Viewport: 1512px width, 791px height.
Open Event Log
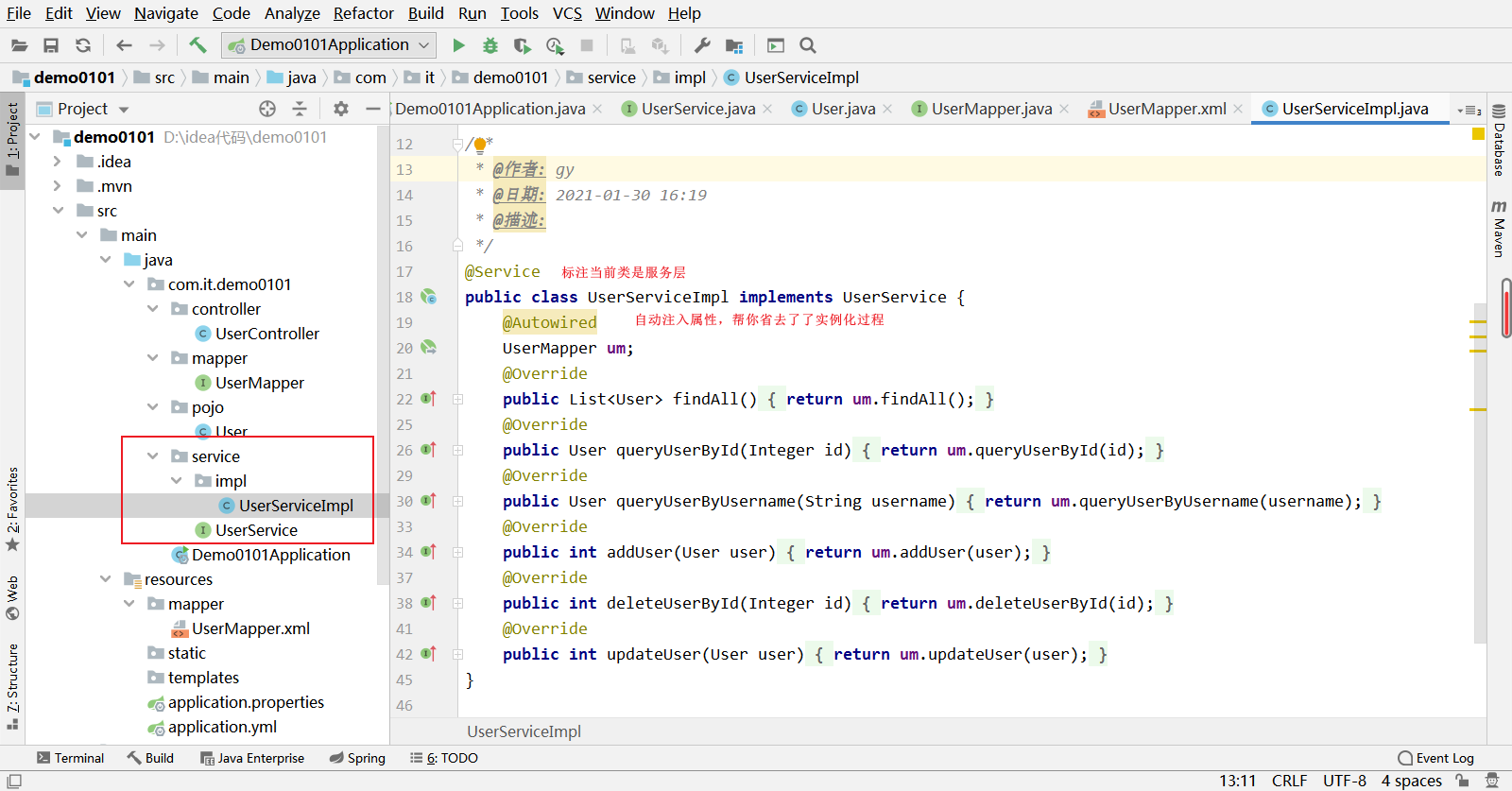coord(1436,758)
